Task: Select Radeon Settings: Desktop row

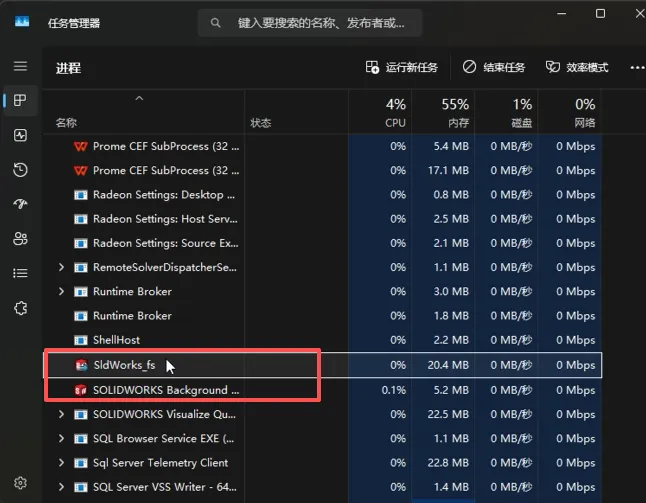Action: pyautogui.click(x=323, y=195)
